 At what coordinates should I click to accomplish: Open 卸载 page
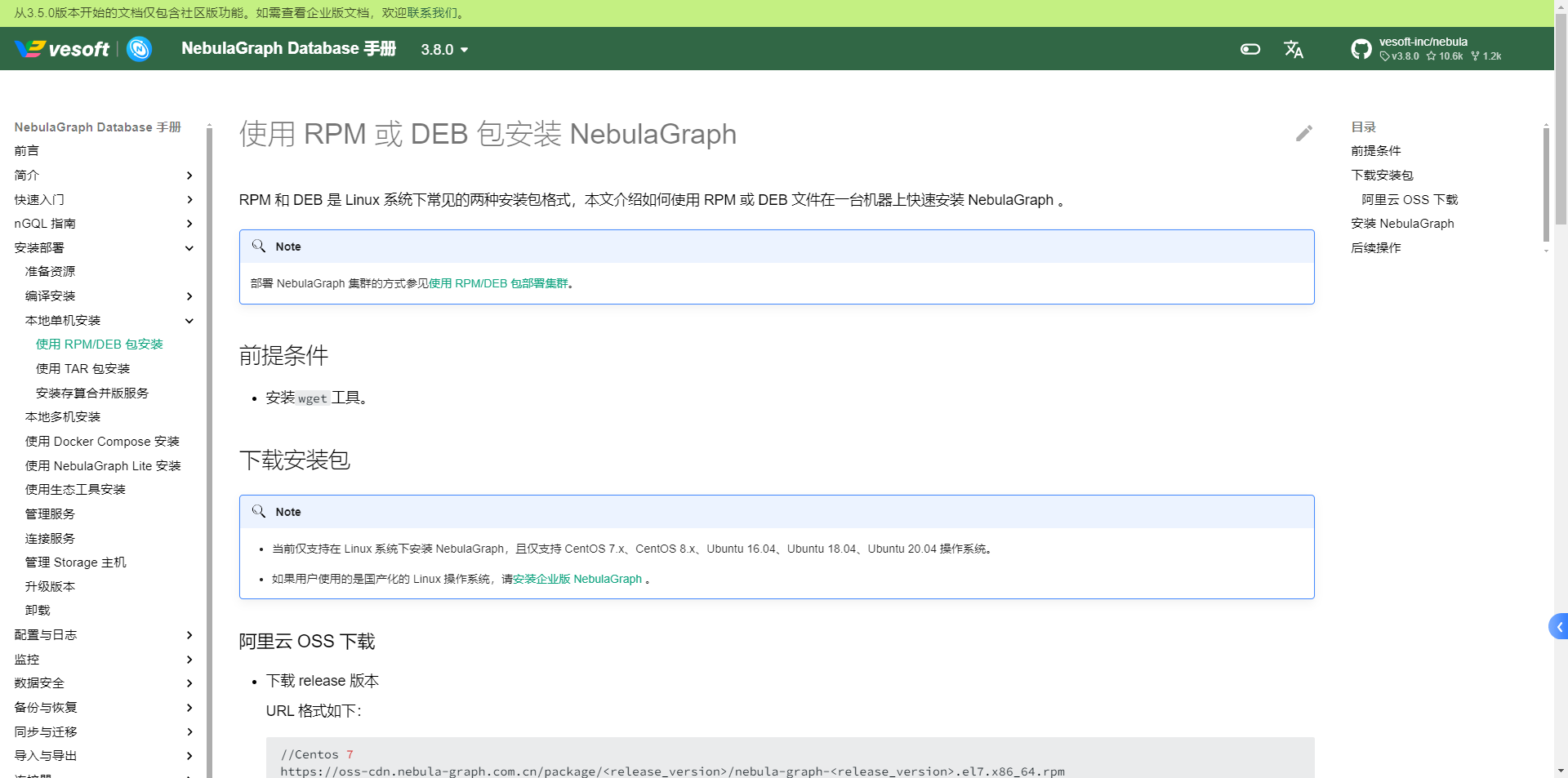(38, 611)
